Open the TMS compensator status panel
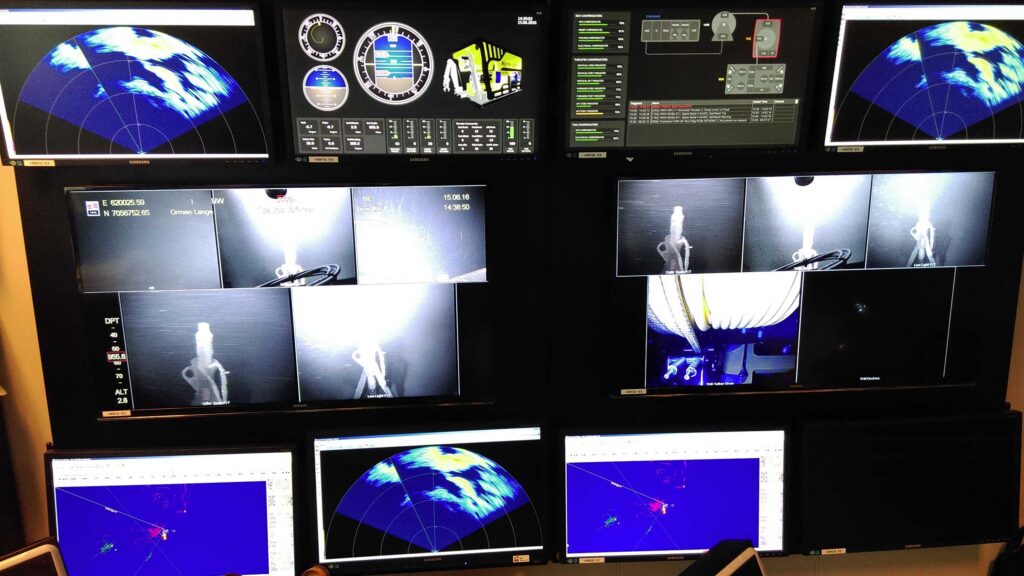Image resolution: width=1024 pixels, height=576 pixels. click(599, 133)
